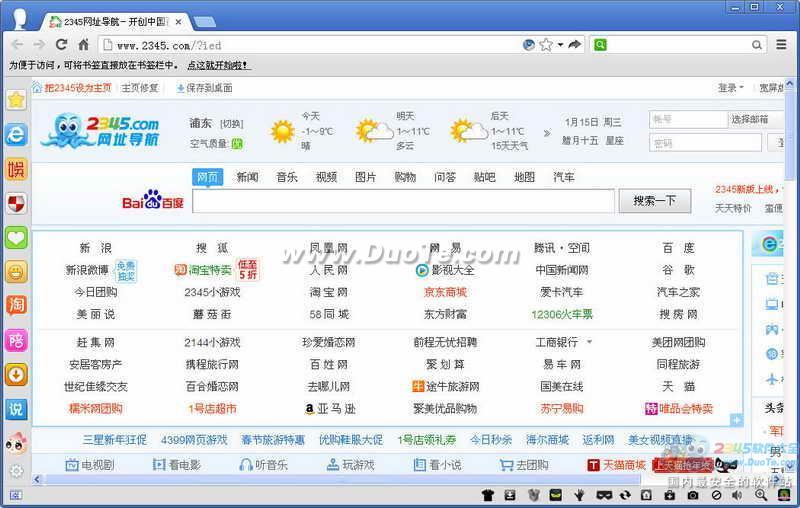The image size is (800, 508).
Task: Click 切换 to change city
Action: coord(232,124)
